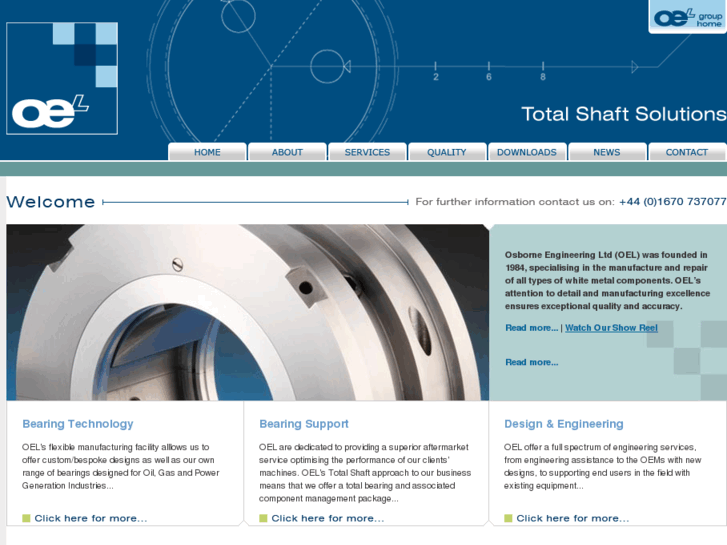
Task: Open the OEL group home badge
Action: pos(688,17)
